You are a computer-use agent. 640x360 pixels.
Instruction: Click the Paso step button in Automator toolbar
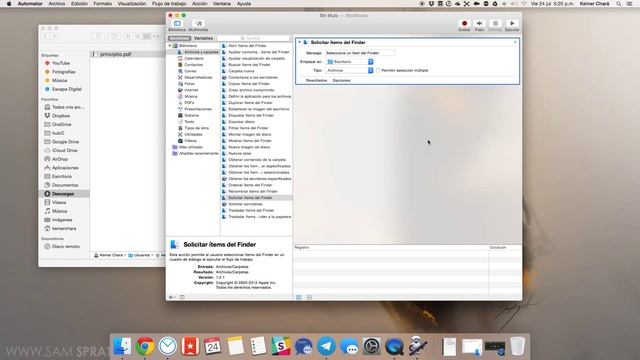(x=480, y=25)
